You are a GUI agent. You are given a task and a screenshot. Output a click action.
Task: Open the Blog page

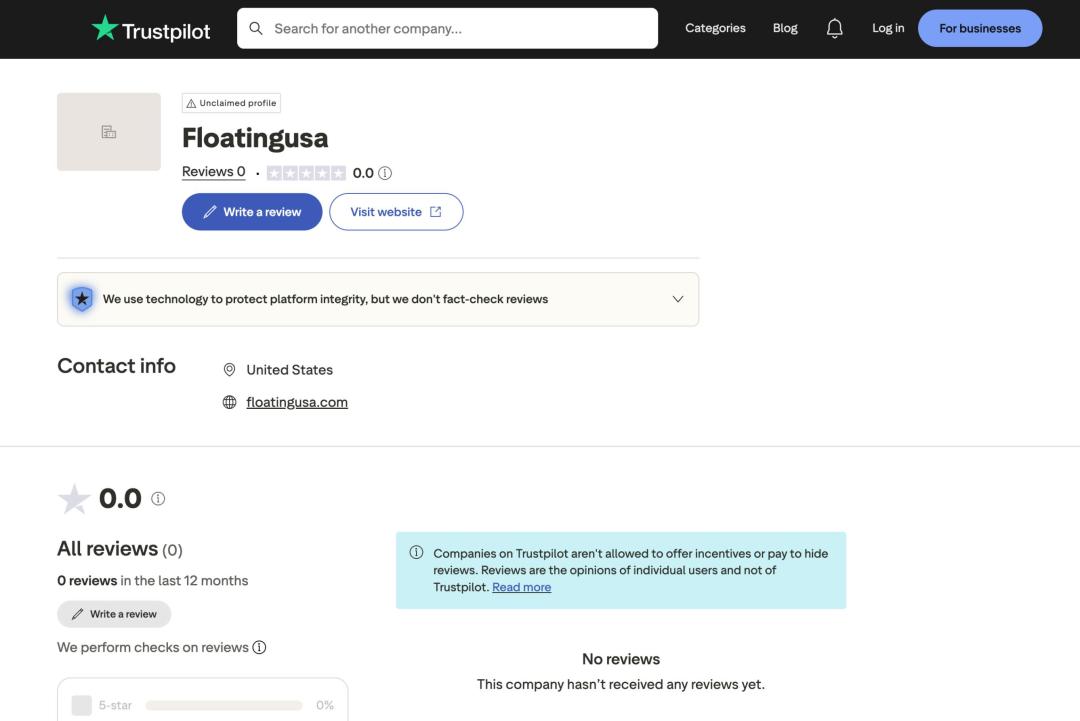[x=785, y=28]
